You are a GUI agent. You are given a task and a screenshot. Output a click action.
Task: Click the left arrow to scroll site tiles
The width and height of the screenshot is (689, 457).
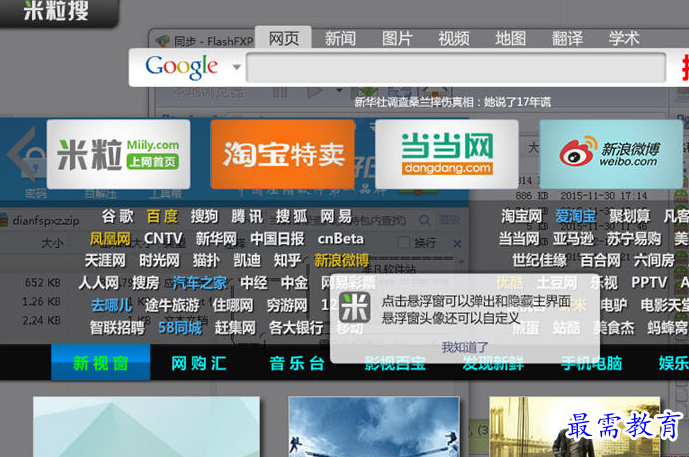point(21,154)
